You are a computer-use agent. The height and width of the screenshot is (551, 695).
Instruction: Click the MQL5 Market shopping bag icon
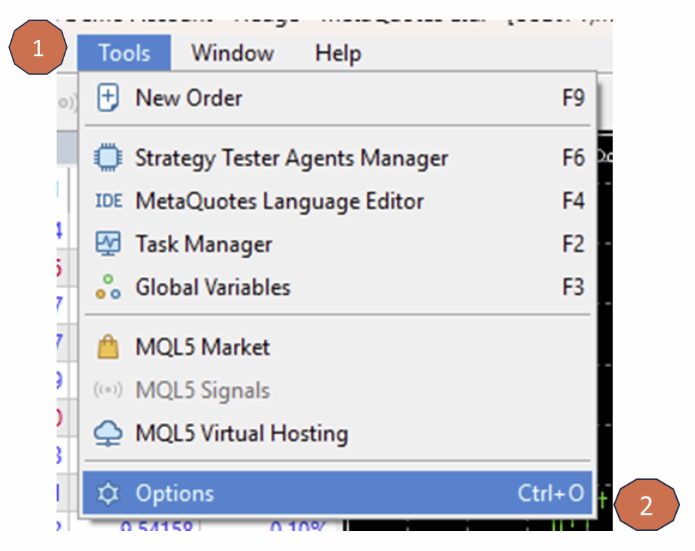[x=107, y=348]
